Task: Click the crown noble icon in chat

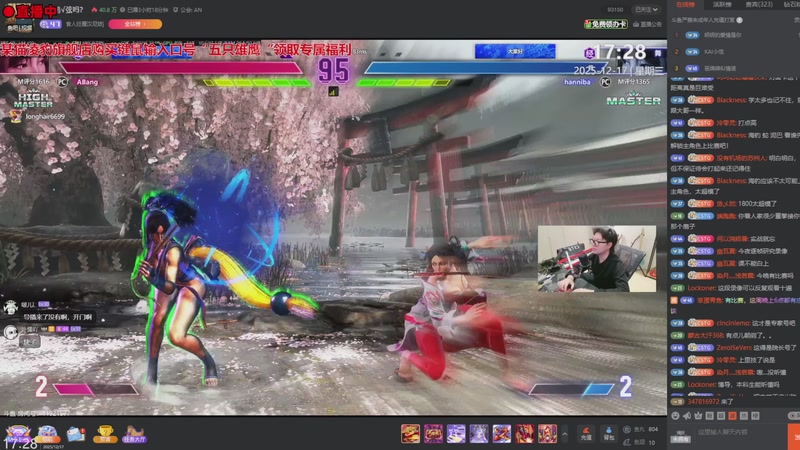Action: 698,416
